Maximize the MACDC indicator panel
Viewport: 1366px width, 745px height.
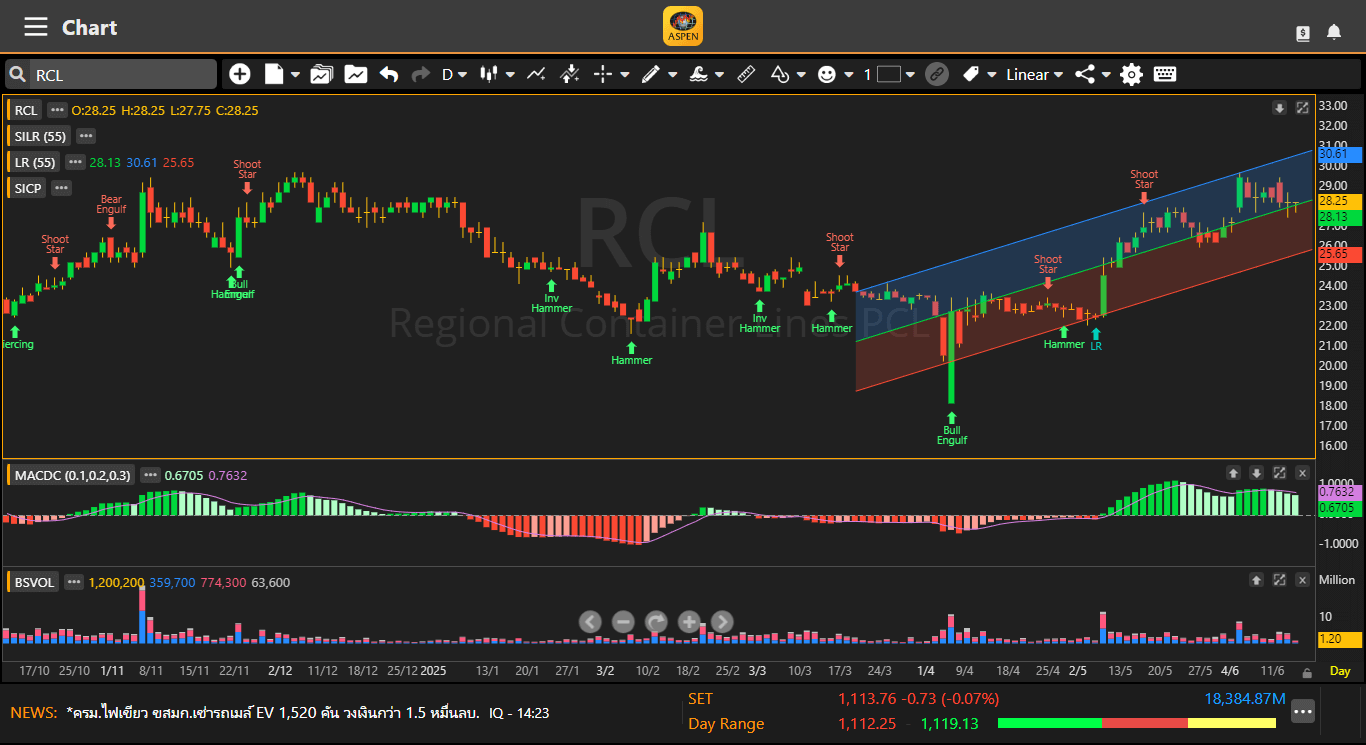click(x=1279, y=473)
